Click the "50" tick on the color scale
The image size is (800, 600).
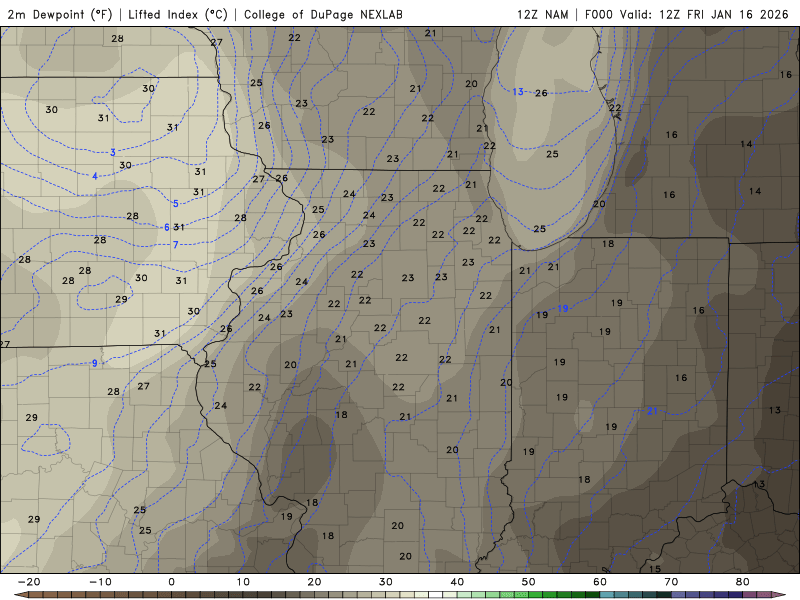click(529, 582)
